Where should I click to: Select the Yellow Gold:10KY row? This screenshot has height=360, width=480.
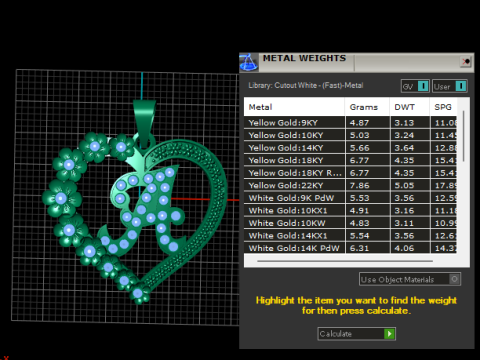350,135
